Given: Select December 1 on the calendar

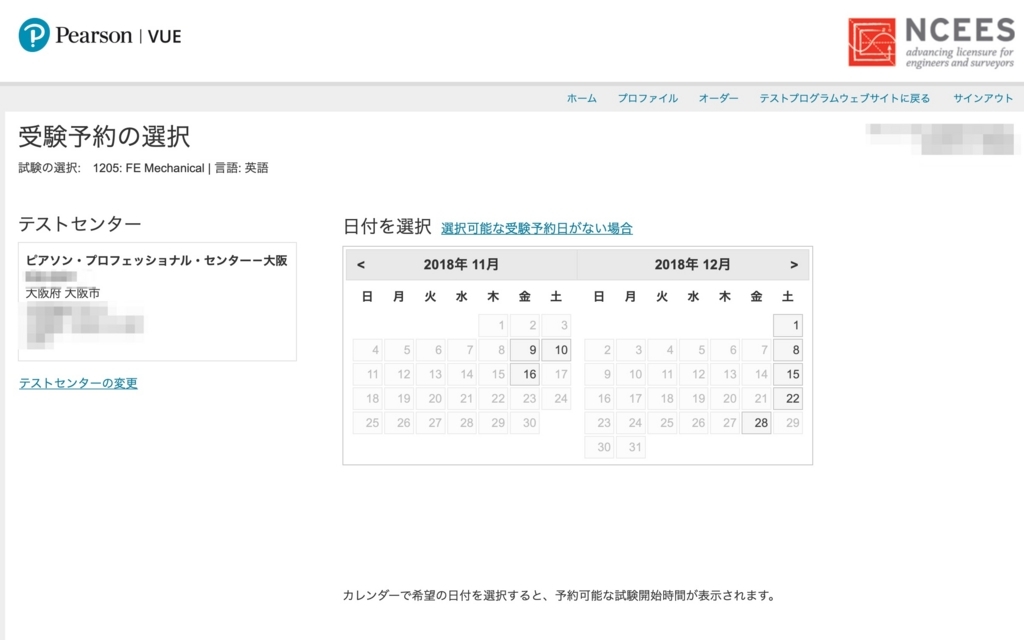Looking at the screenshot, I should [x=788, y=325].
